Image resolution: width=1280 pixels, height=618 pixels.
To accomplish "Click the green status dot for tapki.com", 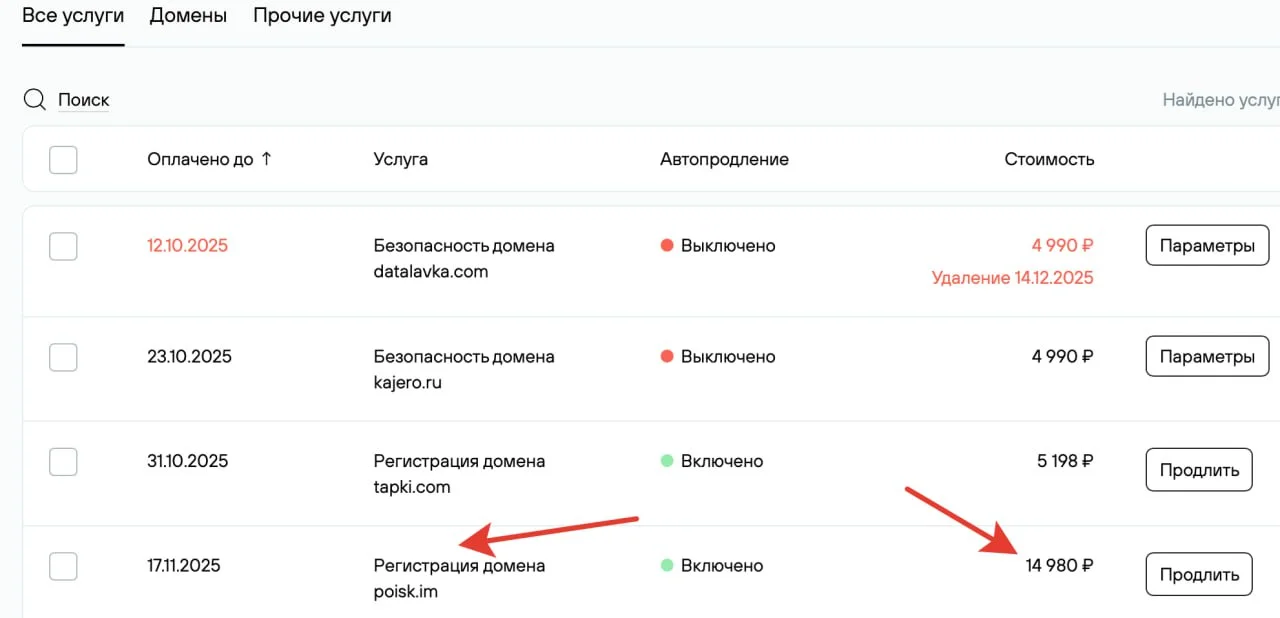I will tap(667, 461).
